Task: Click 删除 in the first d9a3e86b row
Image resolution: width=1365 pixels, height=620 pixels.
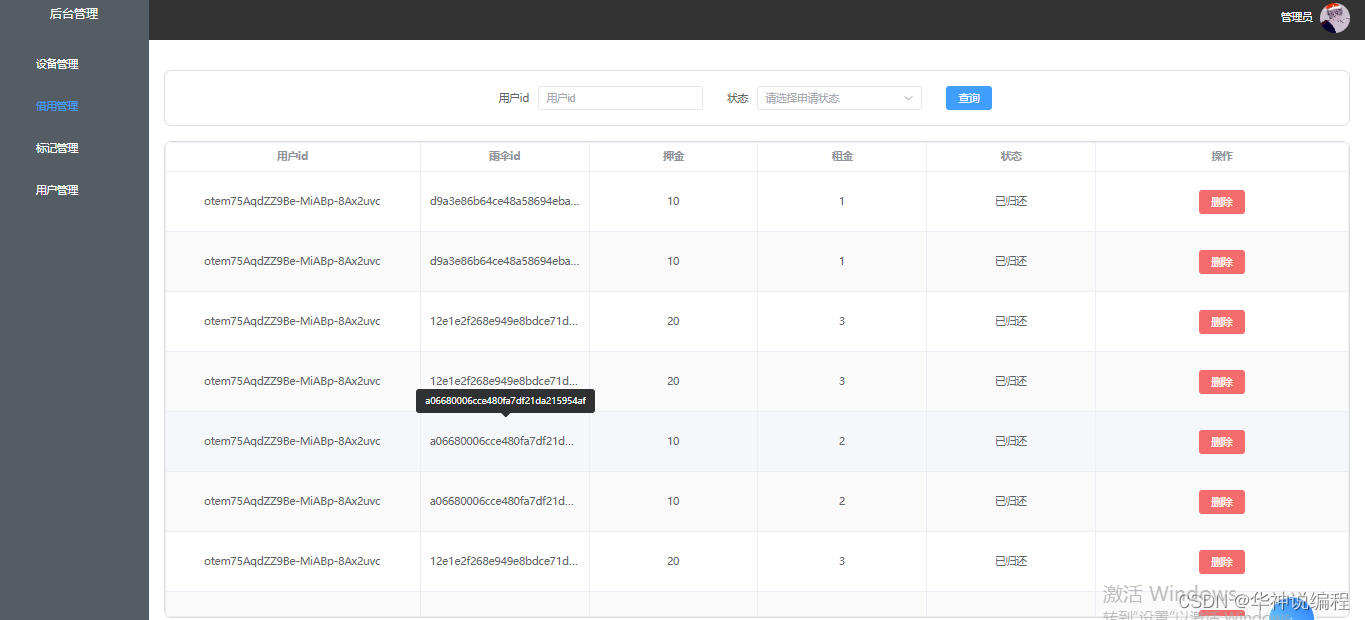Action: click(x=1222, y=202)
